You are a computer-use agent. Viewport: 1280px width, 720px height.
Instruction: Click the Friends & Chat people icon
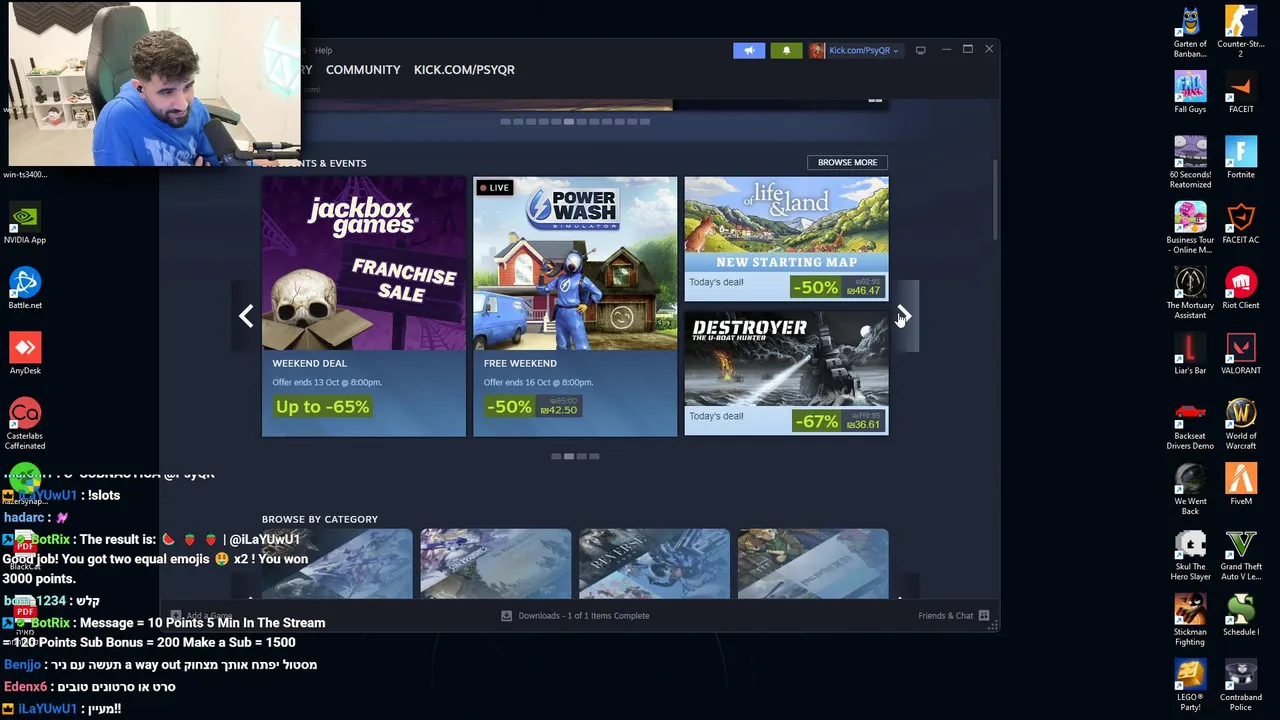[984, 616]
